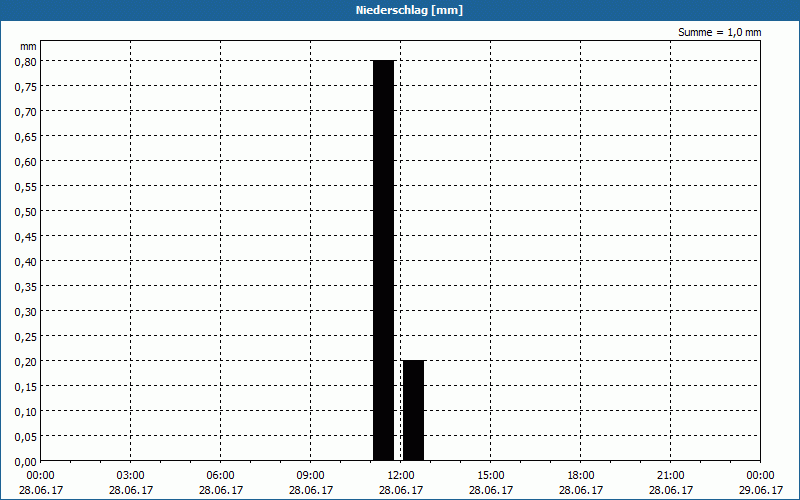Click the 0,00 y-axis label
This screenshot has width=800, height=500.
(x=26, y=462)
